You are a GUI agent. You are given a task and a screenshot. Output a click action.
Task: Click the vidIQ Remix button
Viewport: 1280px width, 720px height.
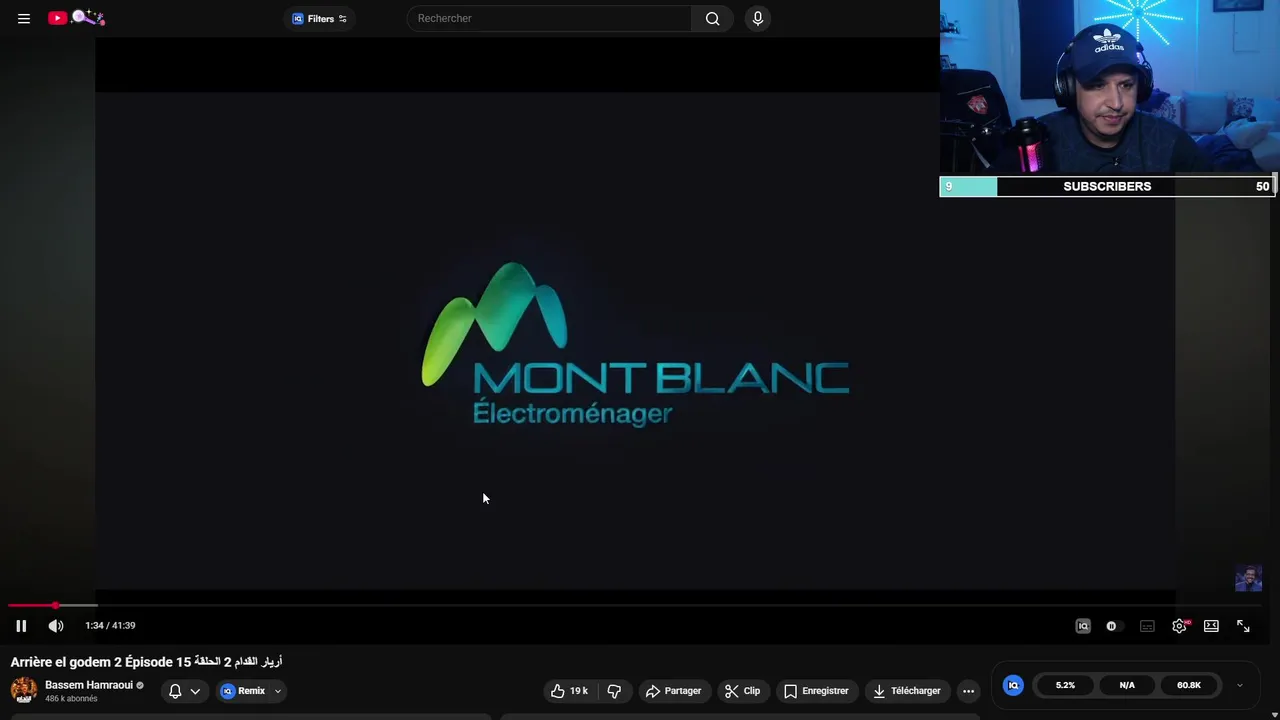coord(242,691)
